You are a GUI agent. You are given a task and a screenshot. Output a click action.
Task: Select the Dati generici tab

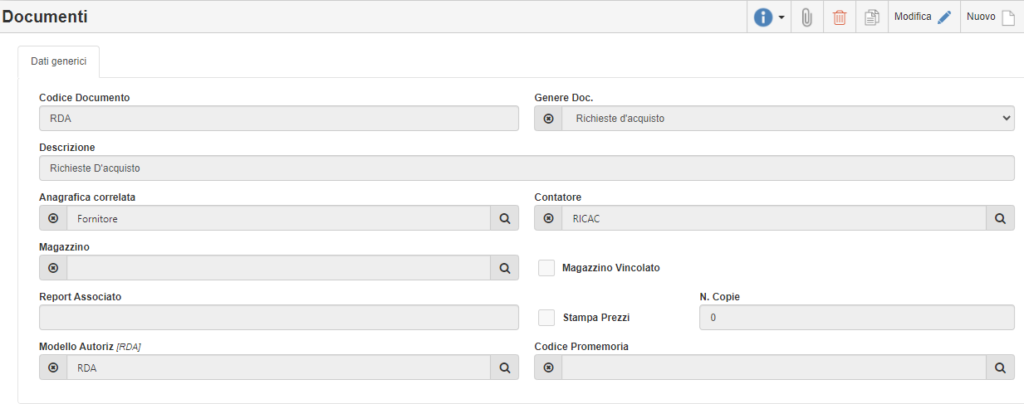[59, 61]
